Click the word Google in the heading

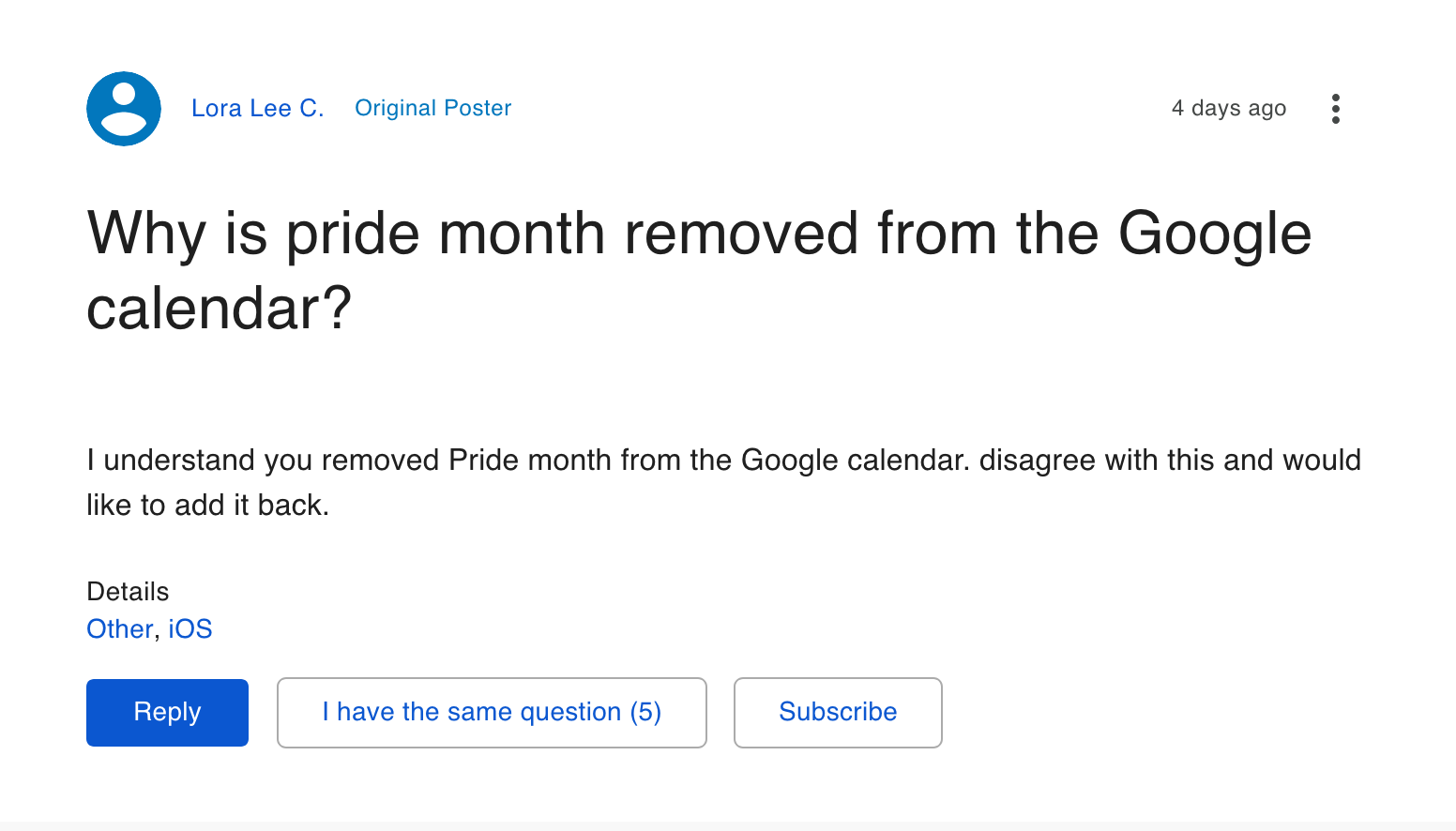tap(1215, 234)
